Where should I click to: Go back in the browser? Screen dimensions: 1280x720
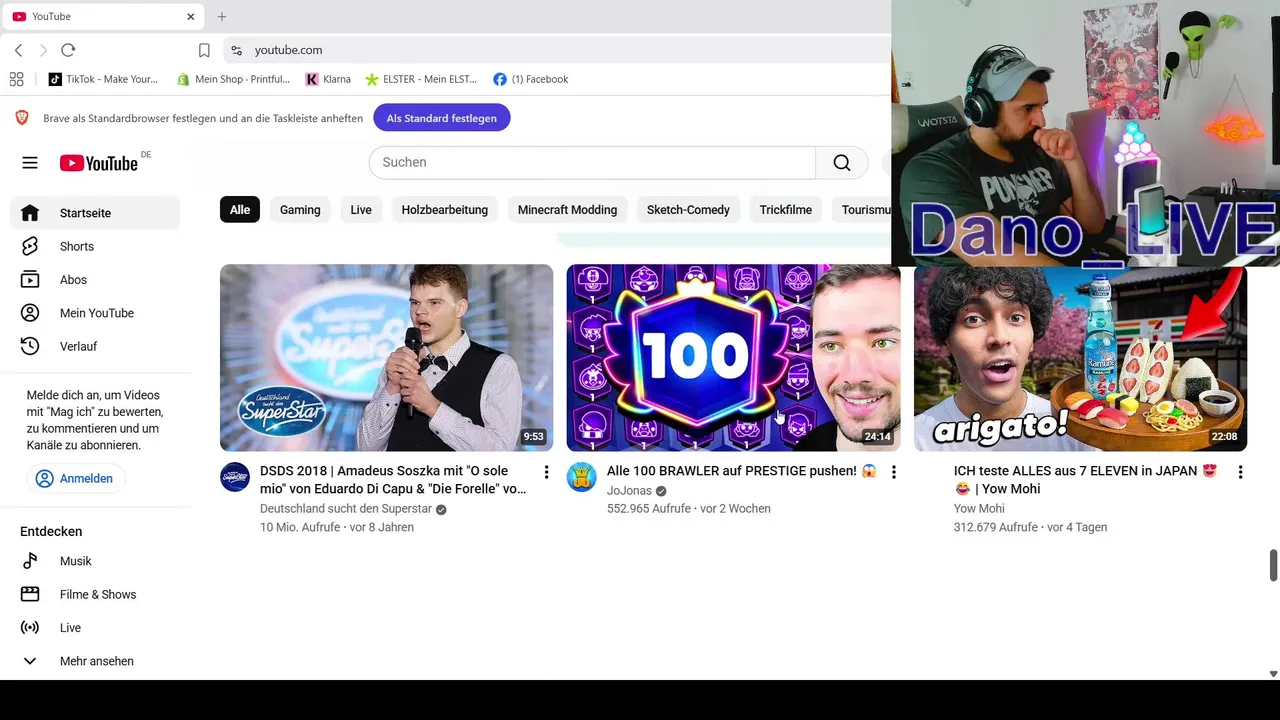[18, 50]
